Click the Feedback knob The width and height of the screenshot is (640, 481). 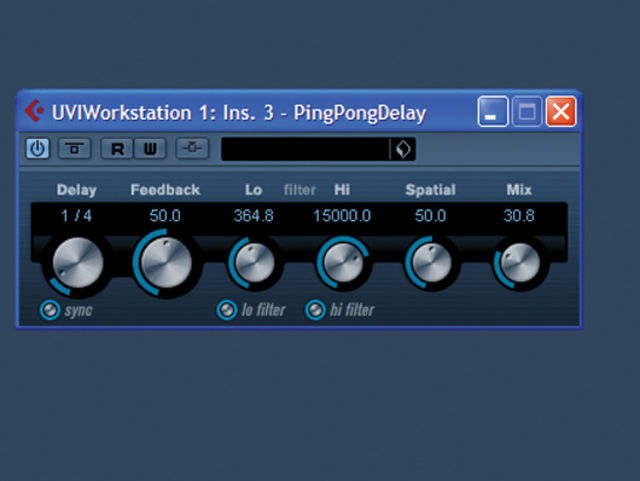166,263
